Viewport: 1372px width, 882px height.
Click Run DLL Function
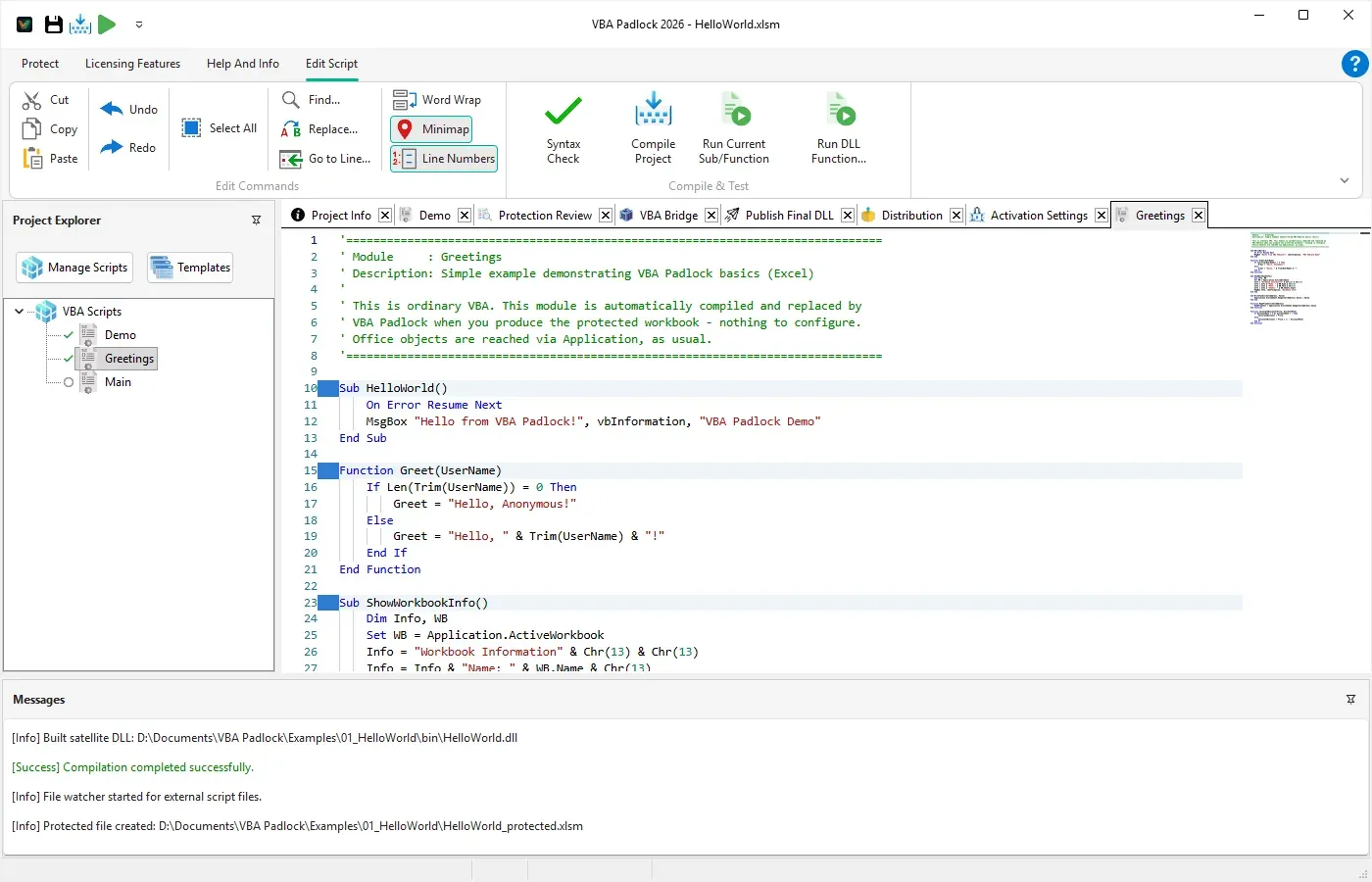pyautogui.click(x=839, y=128)
